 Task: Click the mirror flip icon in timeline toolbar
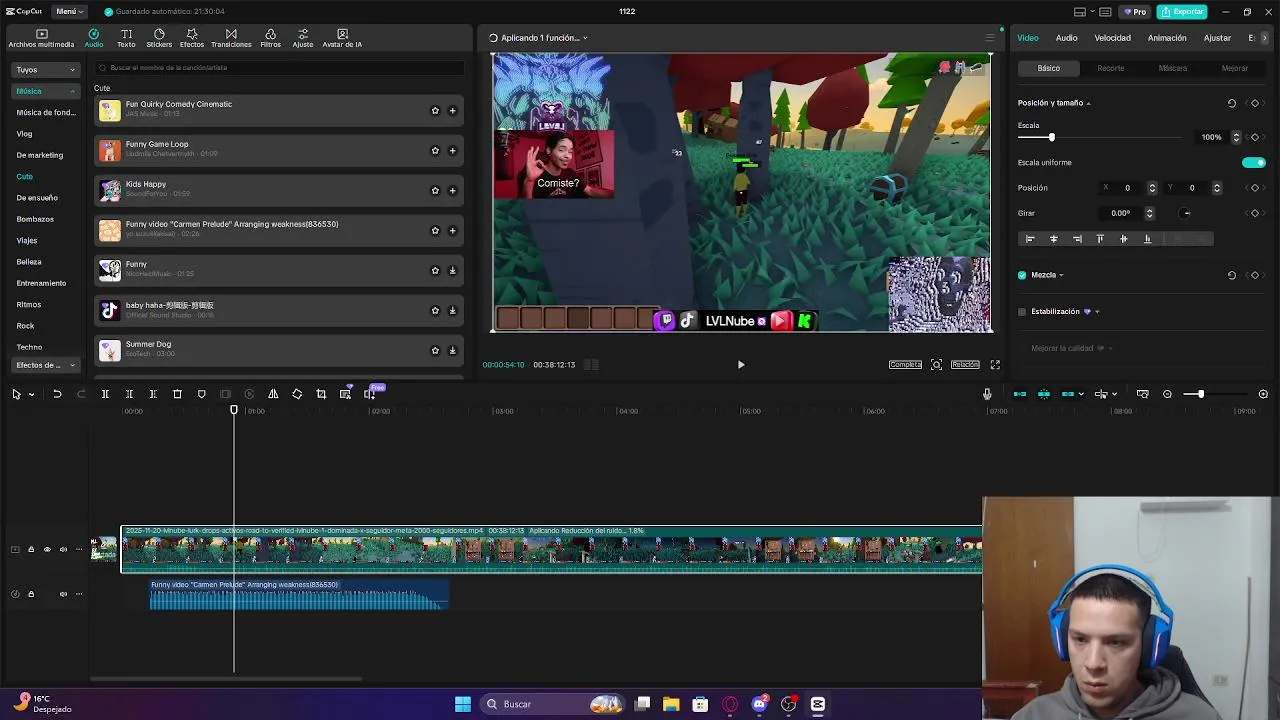coord(273,394)
